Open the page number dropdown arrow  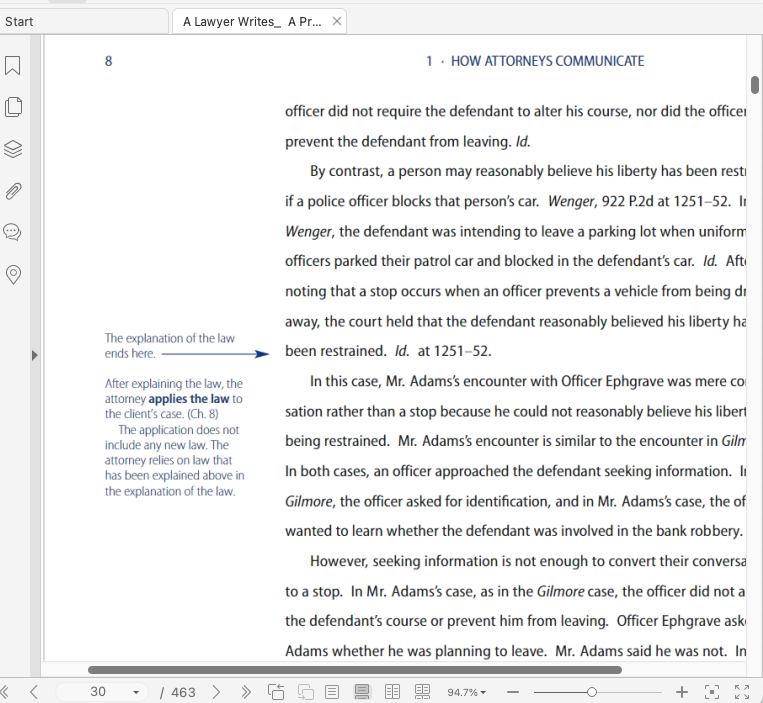click(136, 692)
